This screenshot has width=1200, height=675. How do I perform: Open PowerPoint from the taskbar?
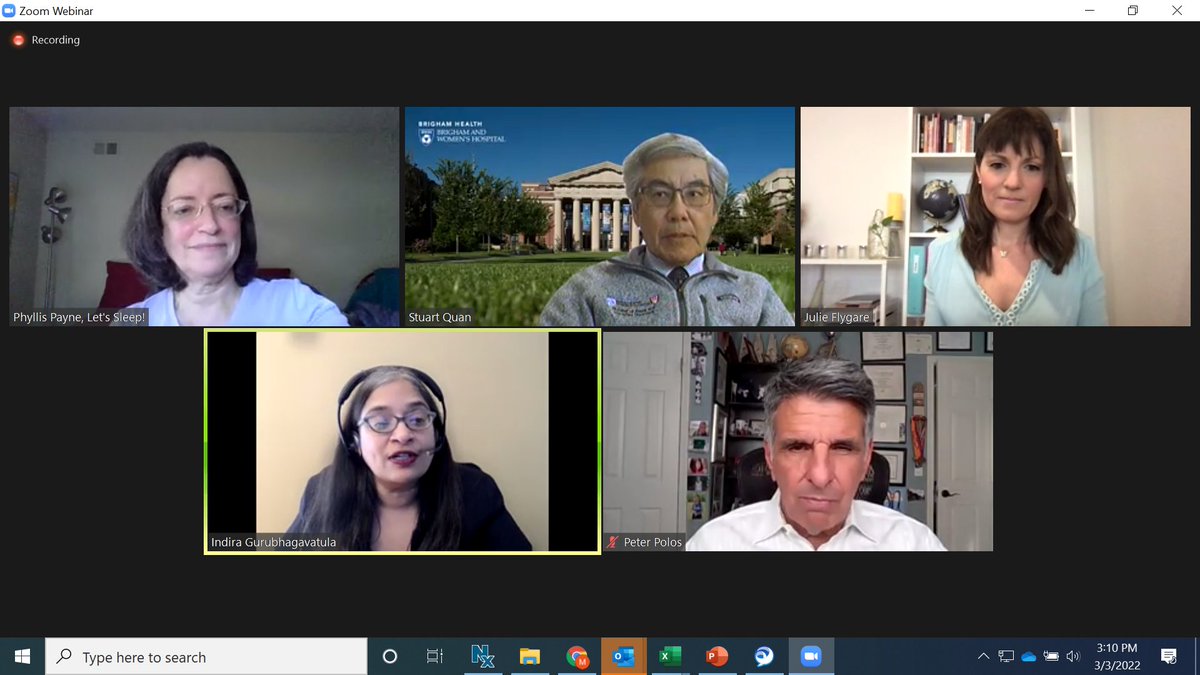(717, 657)
